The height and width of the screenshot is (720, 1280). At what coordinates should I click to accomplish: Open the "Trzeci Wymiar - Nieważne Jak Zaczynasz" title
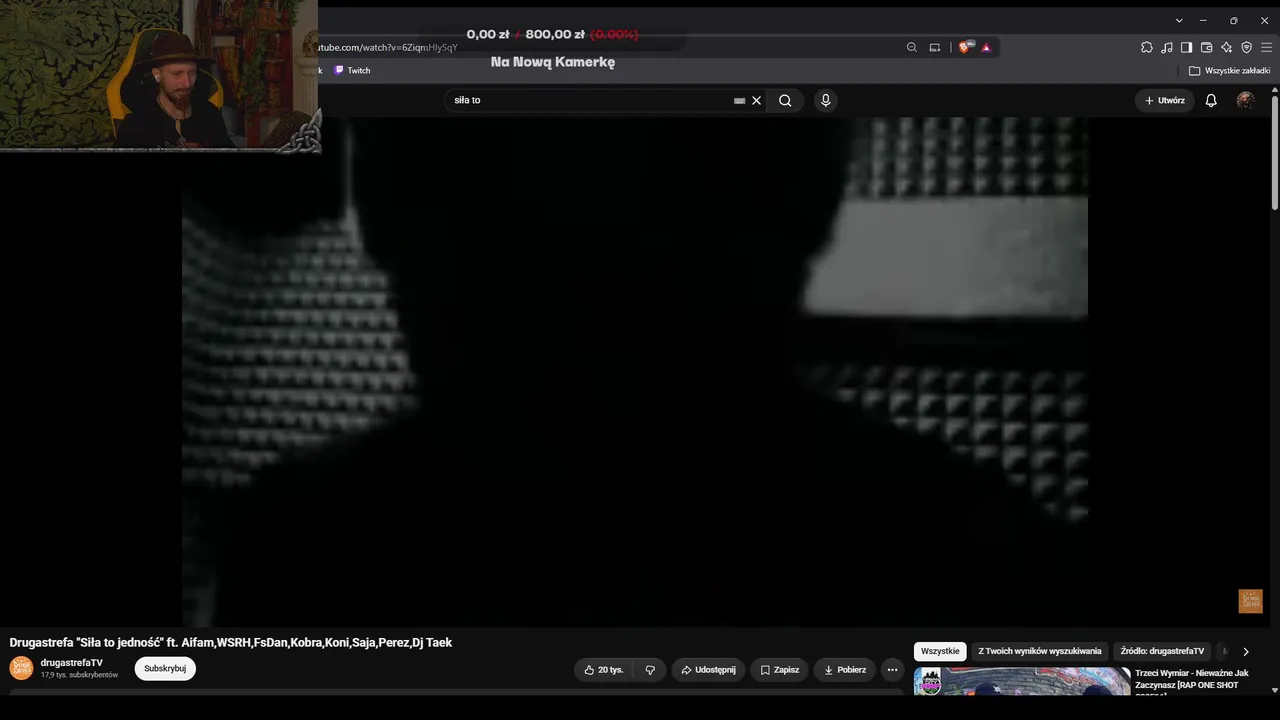coord(1192,679)
